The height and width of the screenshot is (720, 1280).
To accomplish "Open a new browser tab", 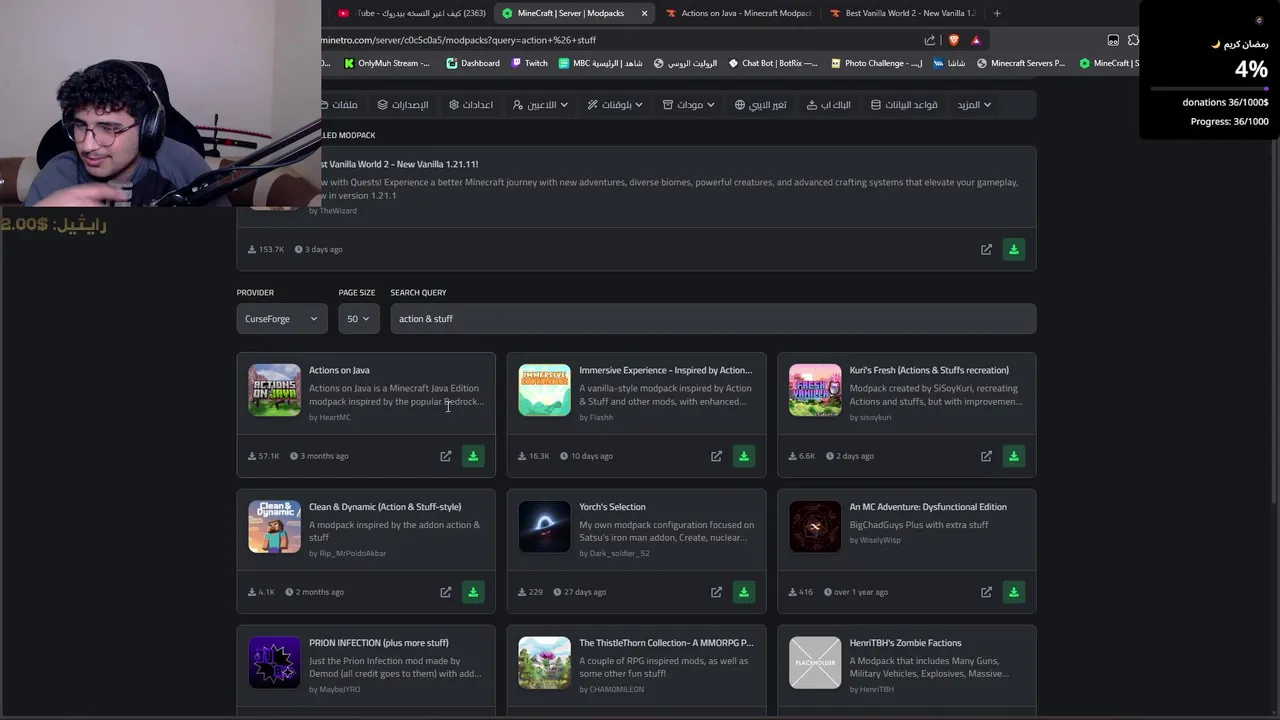I will [x=997, y=13].
